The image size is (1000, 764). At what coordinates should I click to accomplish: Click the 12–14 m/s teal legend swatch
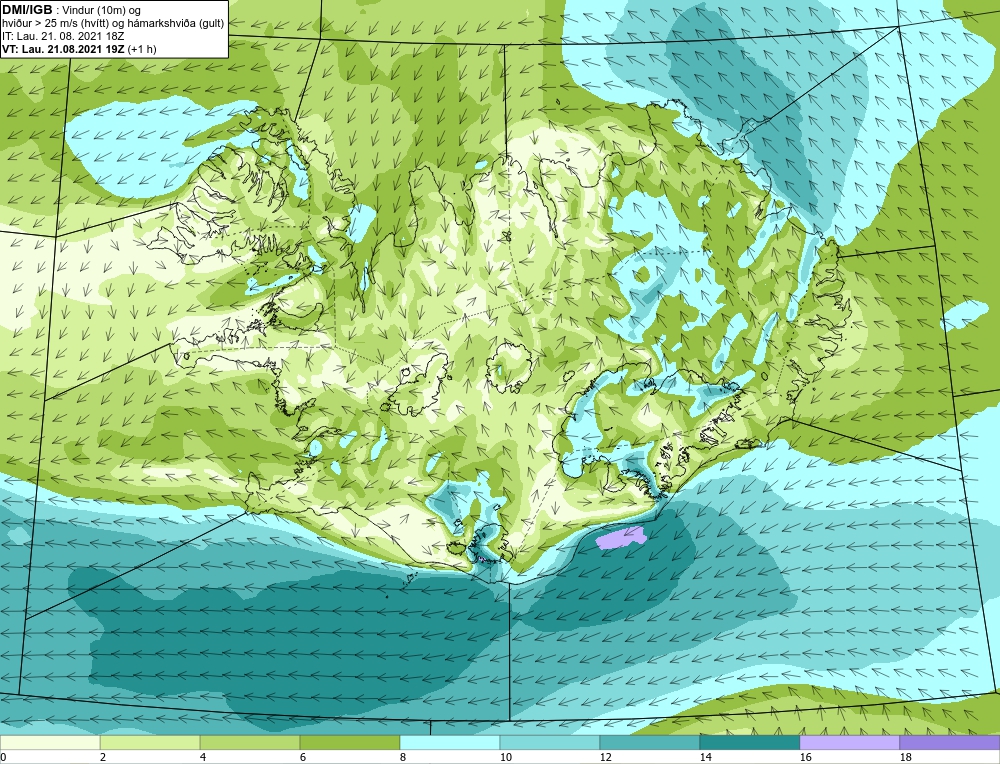tap(650, 743)
